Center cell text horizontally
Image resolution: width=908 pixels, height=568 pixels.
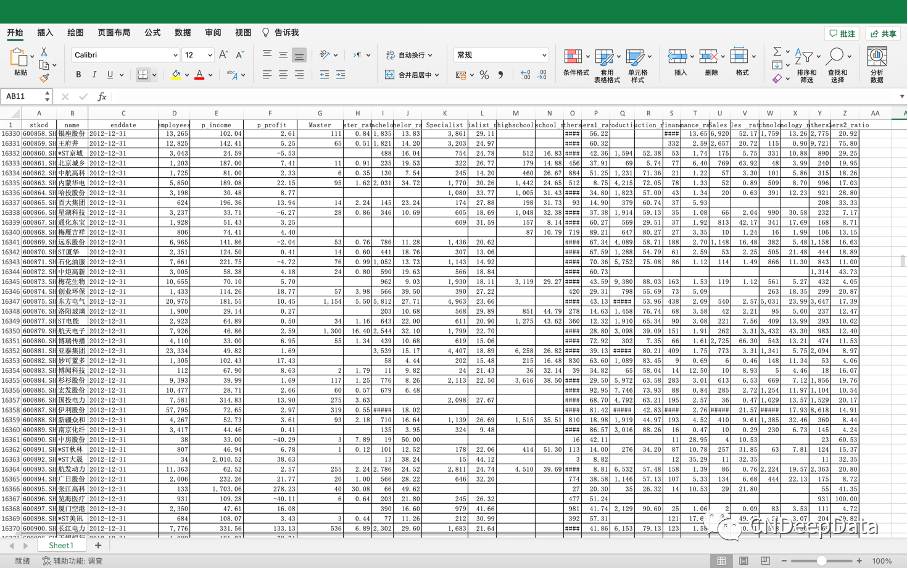(x=283, y=74)
